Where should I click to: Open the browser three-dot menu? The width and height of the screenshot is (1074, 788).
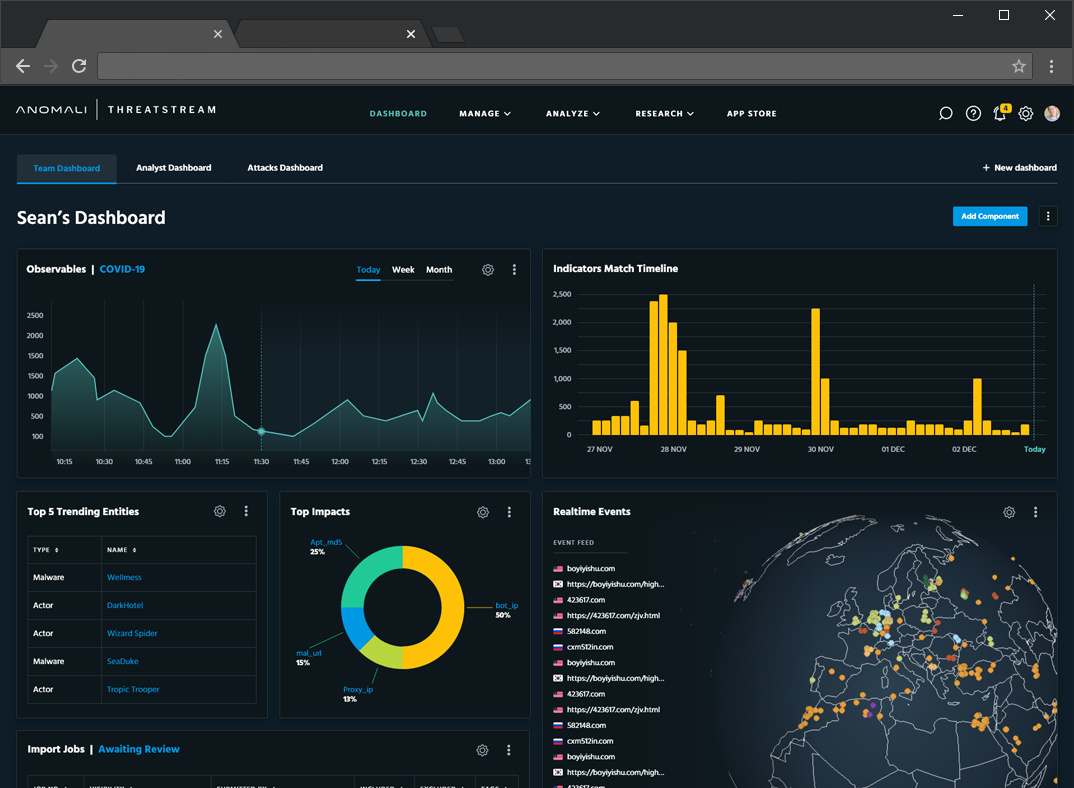pyautogui.click(x=1051, y=66)
